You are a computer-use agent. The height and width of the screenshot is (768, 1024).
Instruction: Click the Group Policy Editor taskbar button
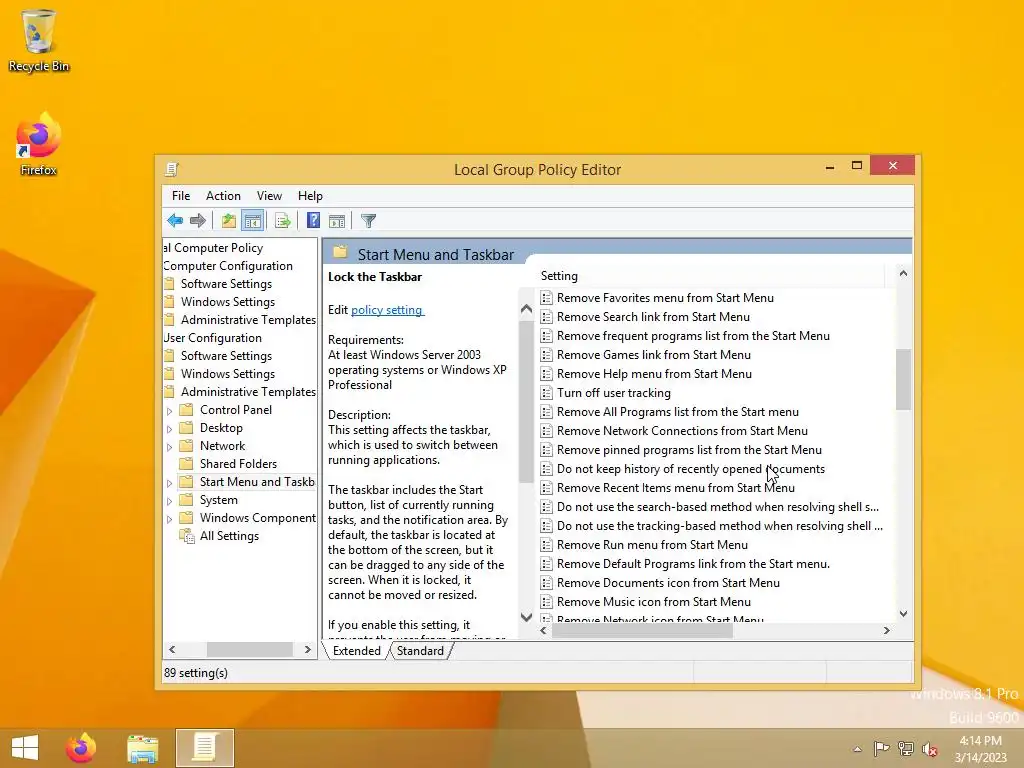tap(204, 748)
